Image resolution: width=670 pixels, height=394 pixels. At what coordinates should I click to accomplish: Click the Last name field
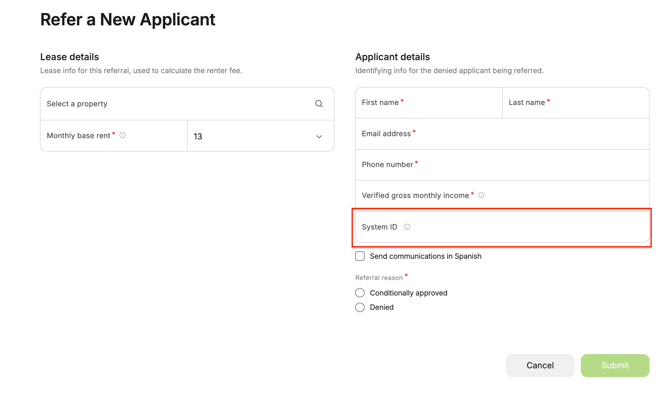point(576,103)
